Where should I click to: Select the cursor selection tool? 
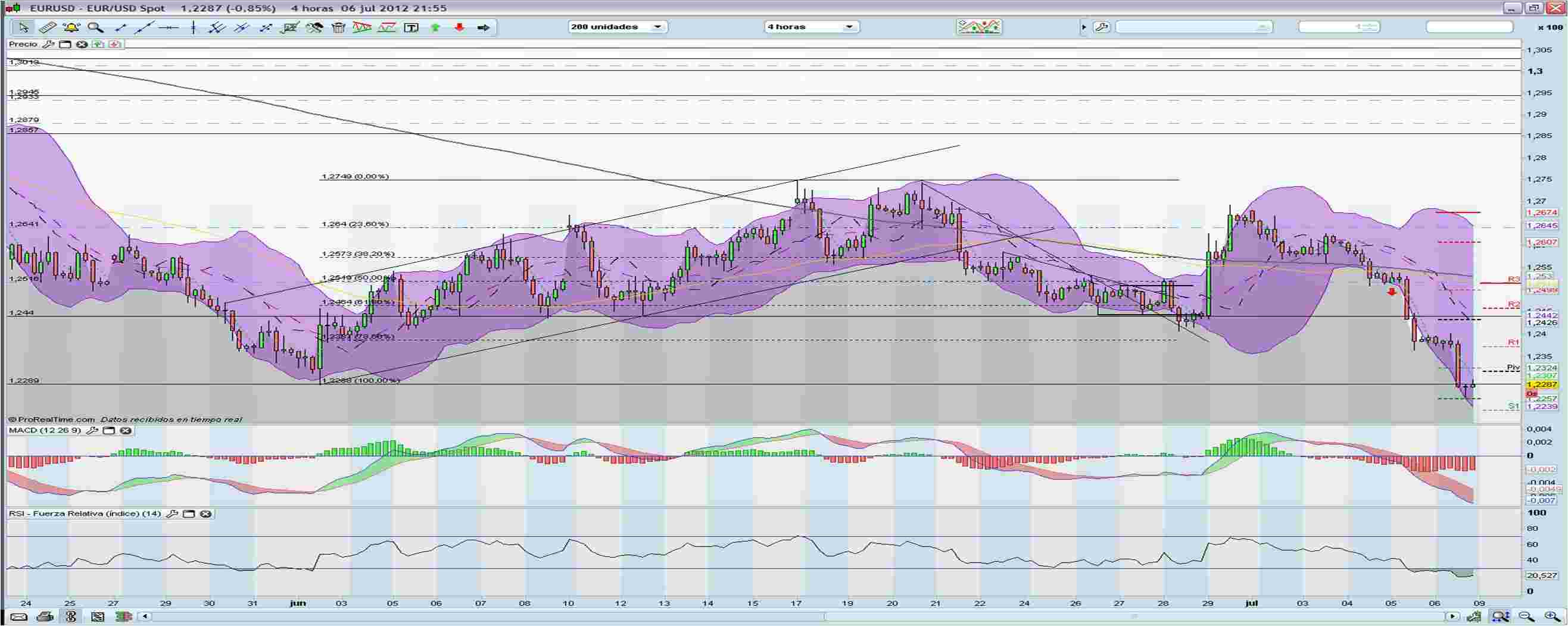coord(24,27)
